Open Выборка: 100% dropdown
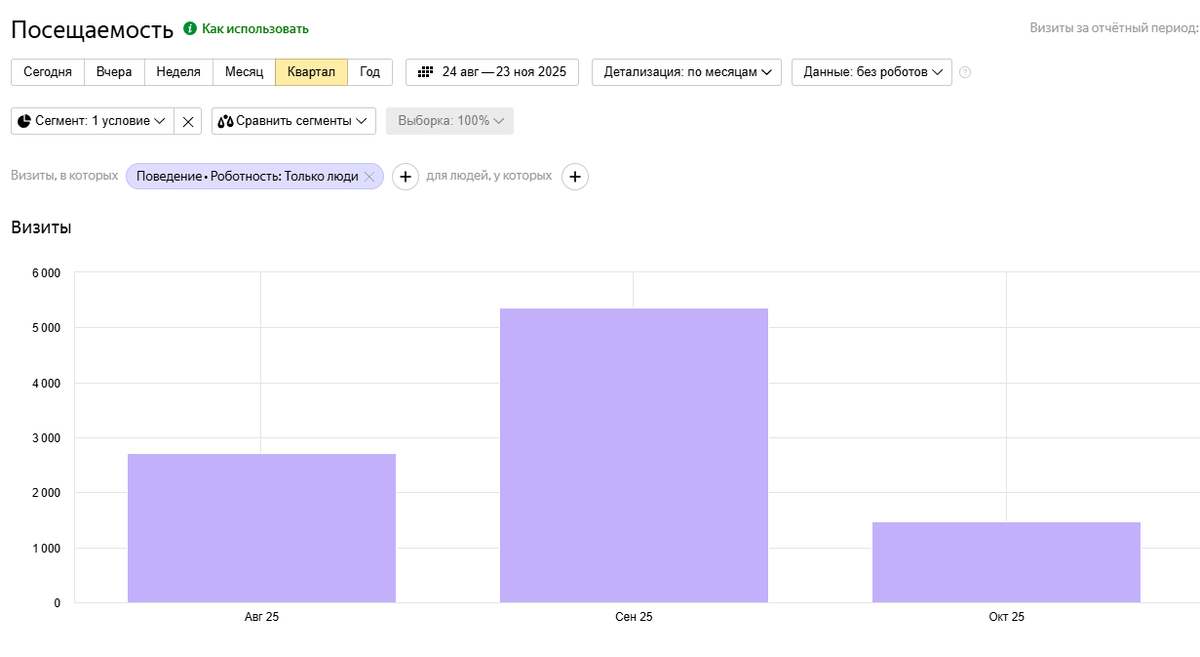 coord(450,121)
